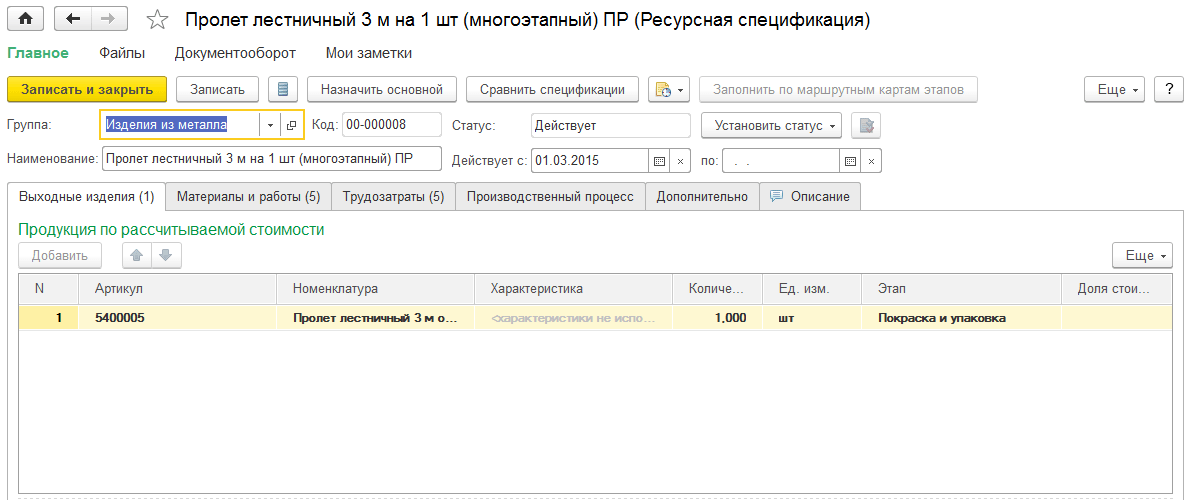Go to the home start page icon
This screenshot has height=500, width=1189.
coord(25,20)
